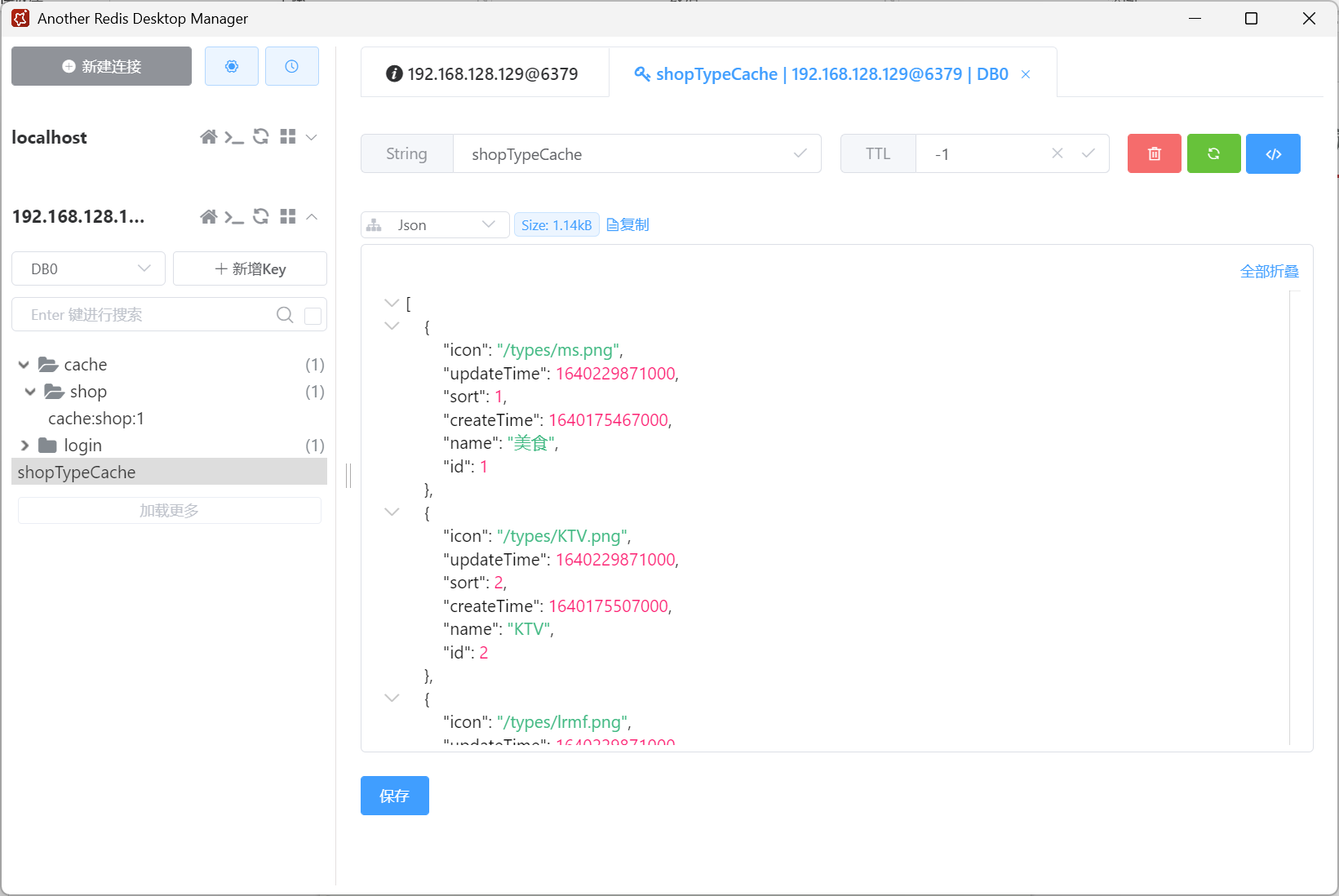Click the red delete key trash icon
The image size is (1339, 896).
coord(1154,153)
